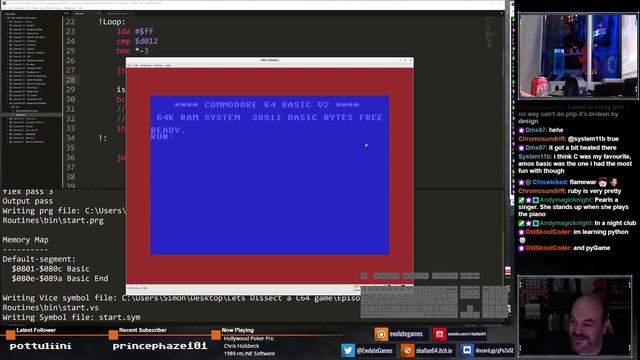Click the star badge beside OldSkoolCoder's pyGame message
This screenshot has height=360, width=640.
point(521,248)
